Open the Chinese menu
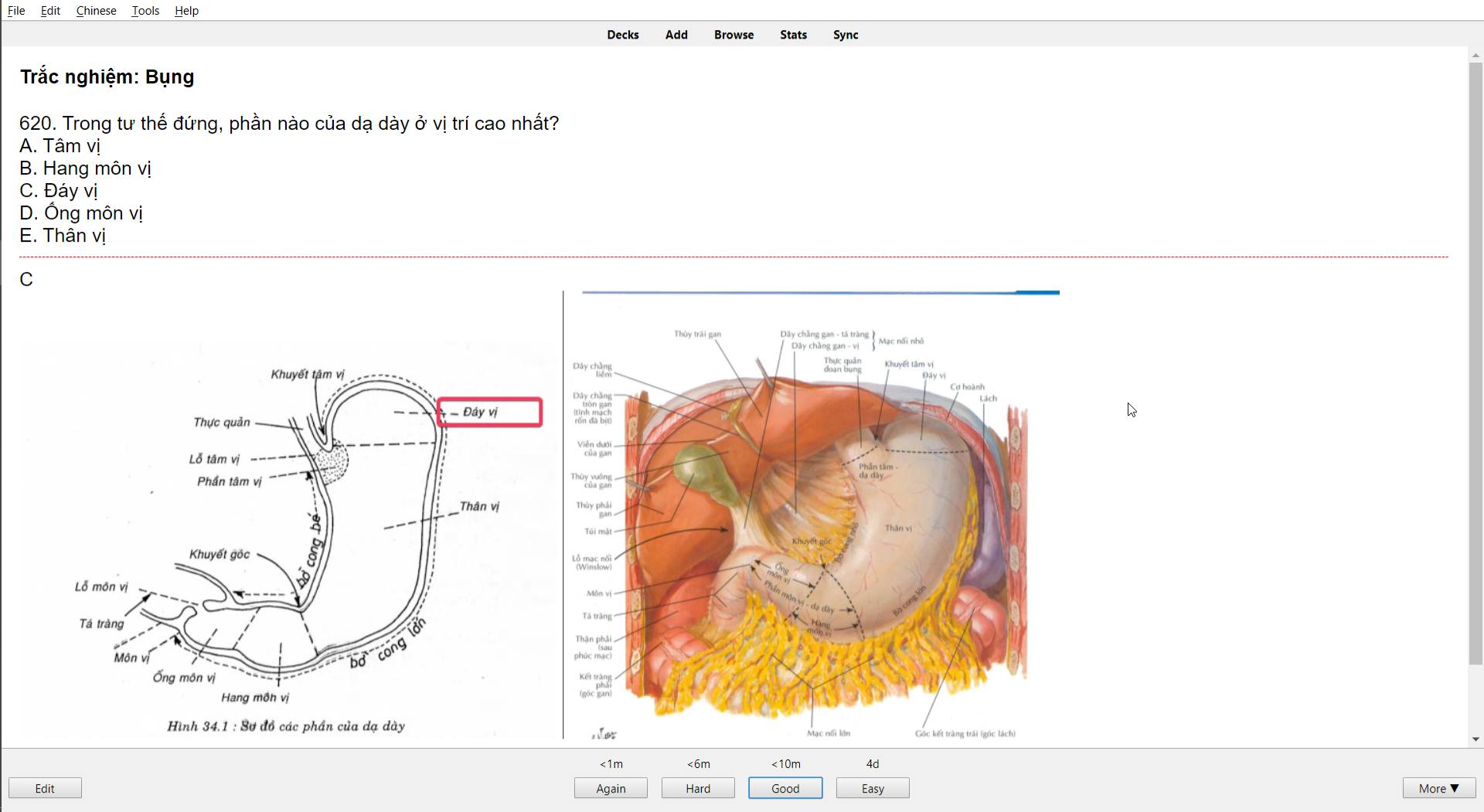 (96, 10)
